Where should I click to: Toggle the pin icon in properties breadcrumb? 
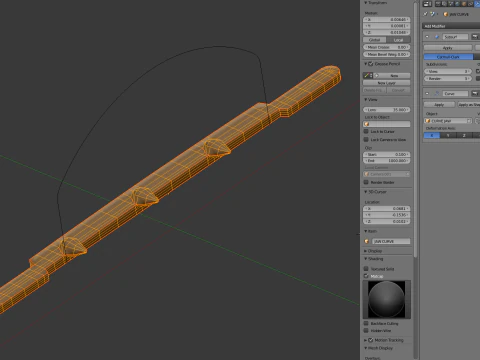tap(425, 14)
